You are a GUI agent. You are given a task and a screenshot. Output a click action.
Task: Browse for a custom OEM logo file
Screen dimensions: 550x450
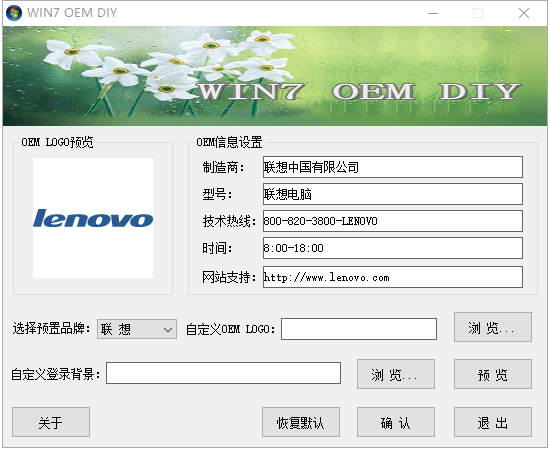pyautogui.click(x=493, y=327)
